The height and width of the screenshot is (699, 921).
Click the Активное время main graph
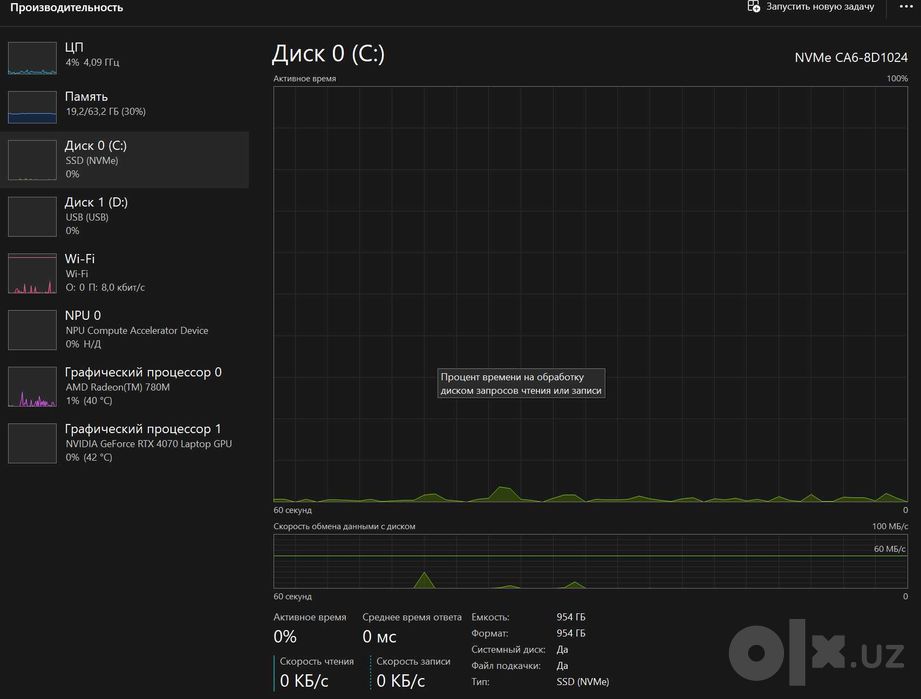pos(590,294)
